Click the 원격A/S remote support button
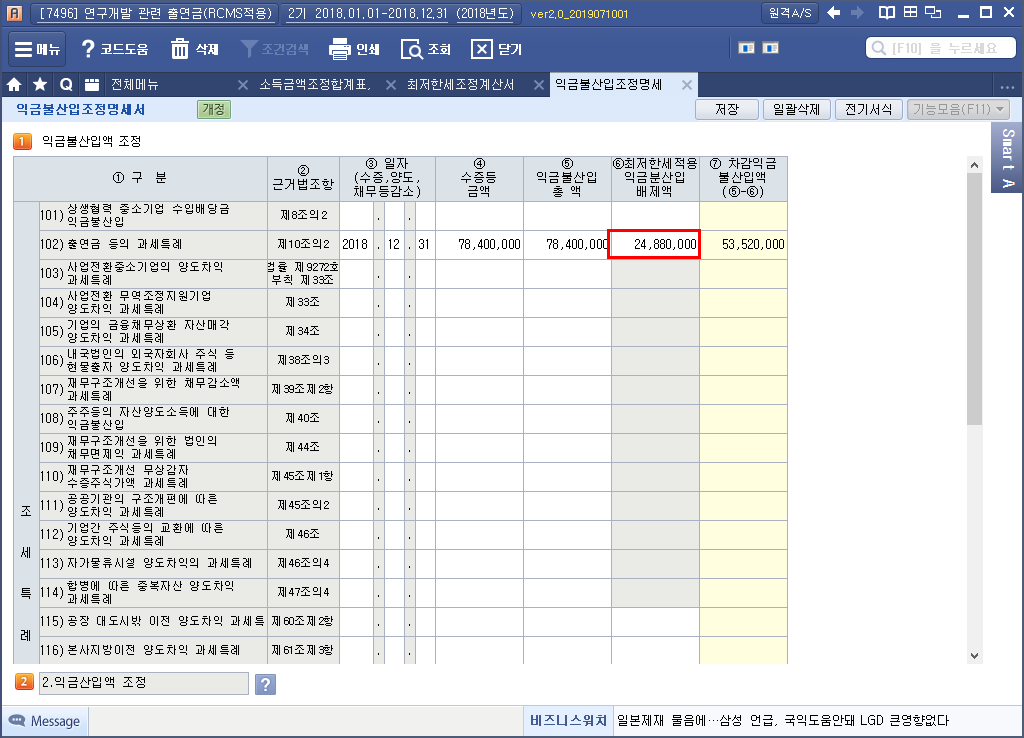 coord(790,12)
